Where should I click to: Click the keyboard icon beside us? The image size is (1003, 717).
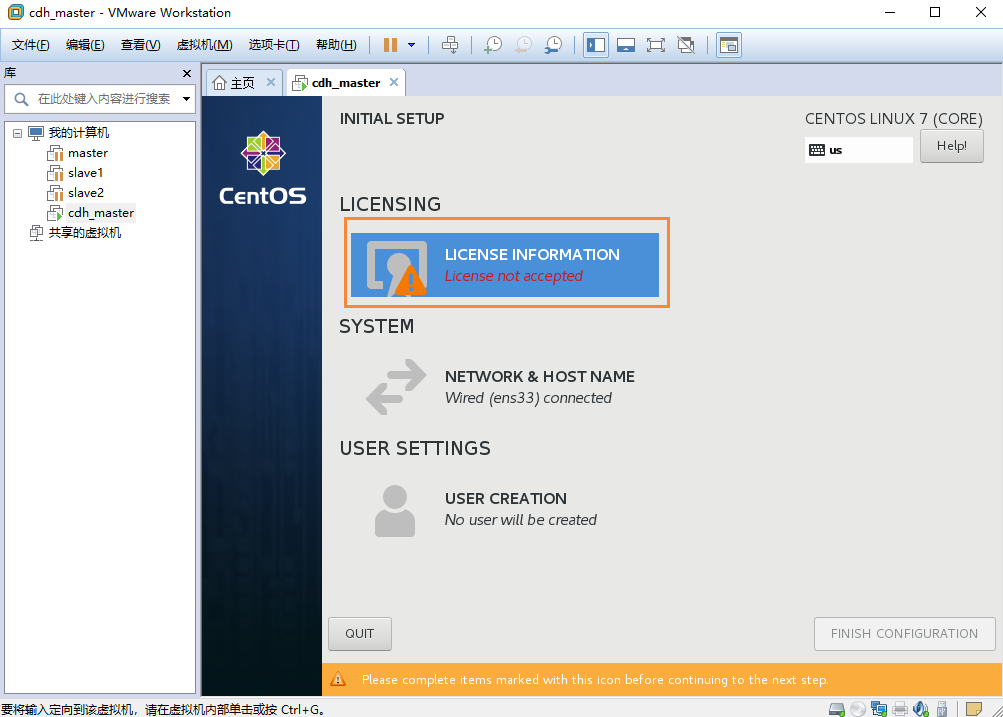817,150
